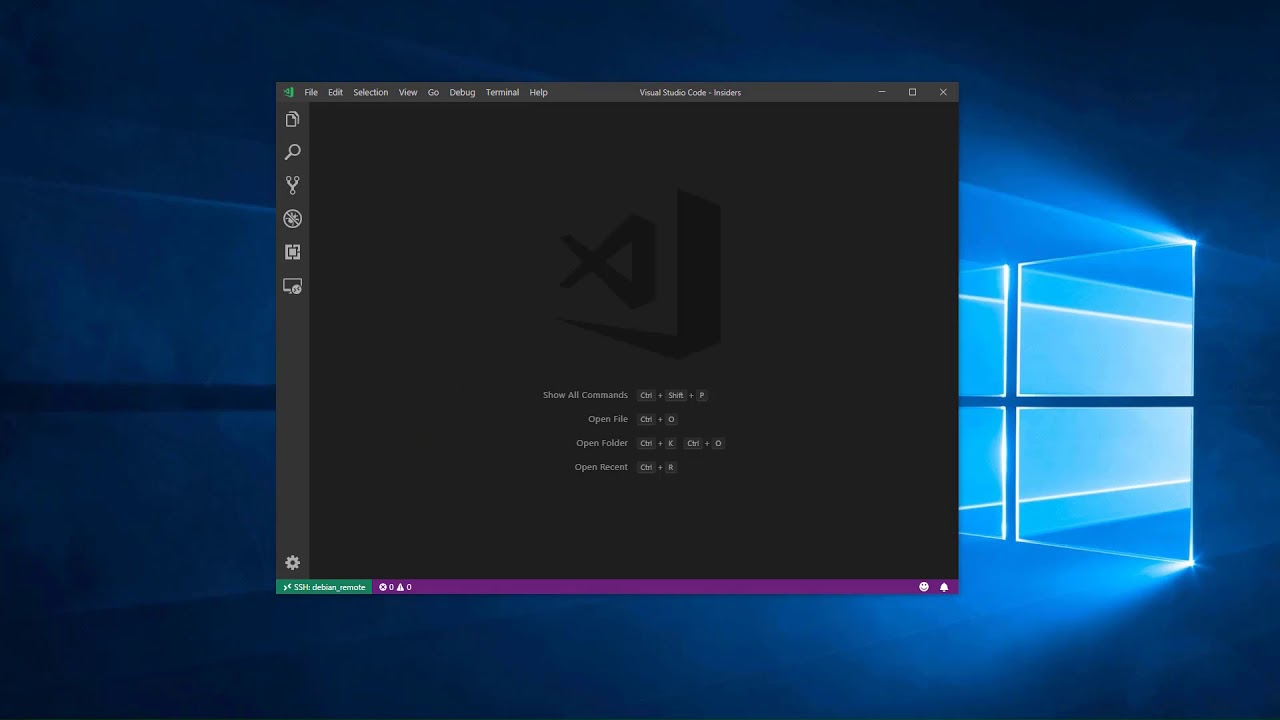Open the Remote Explorer icon

pyautogui.click(x=292, y=286)
